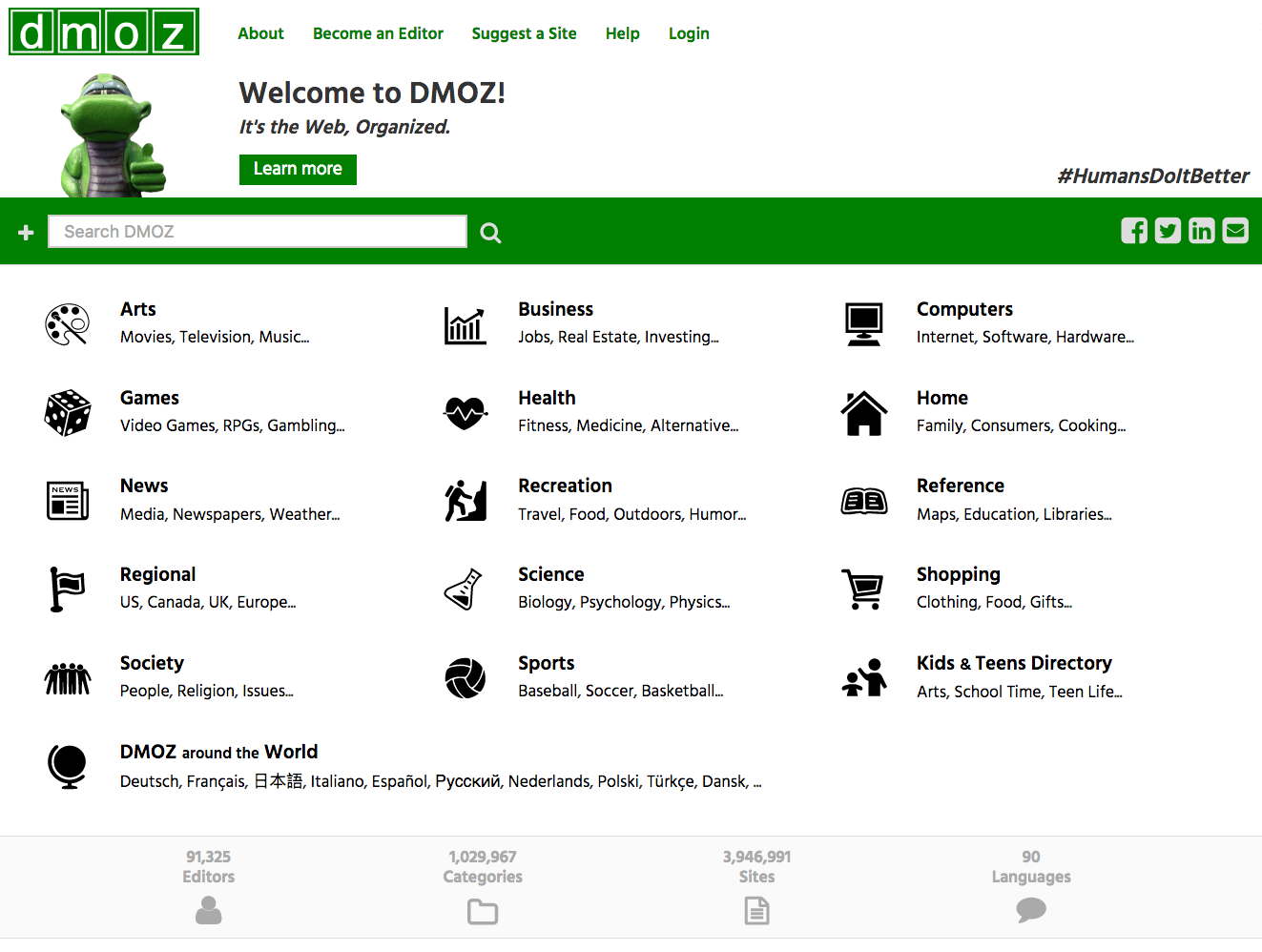Screen dimensions: 1262x952
Task: Open the Science flask icon
Action: tap(464, 590)
